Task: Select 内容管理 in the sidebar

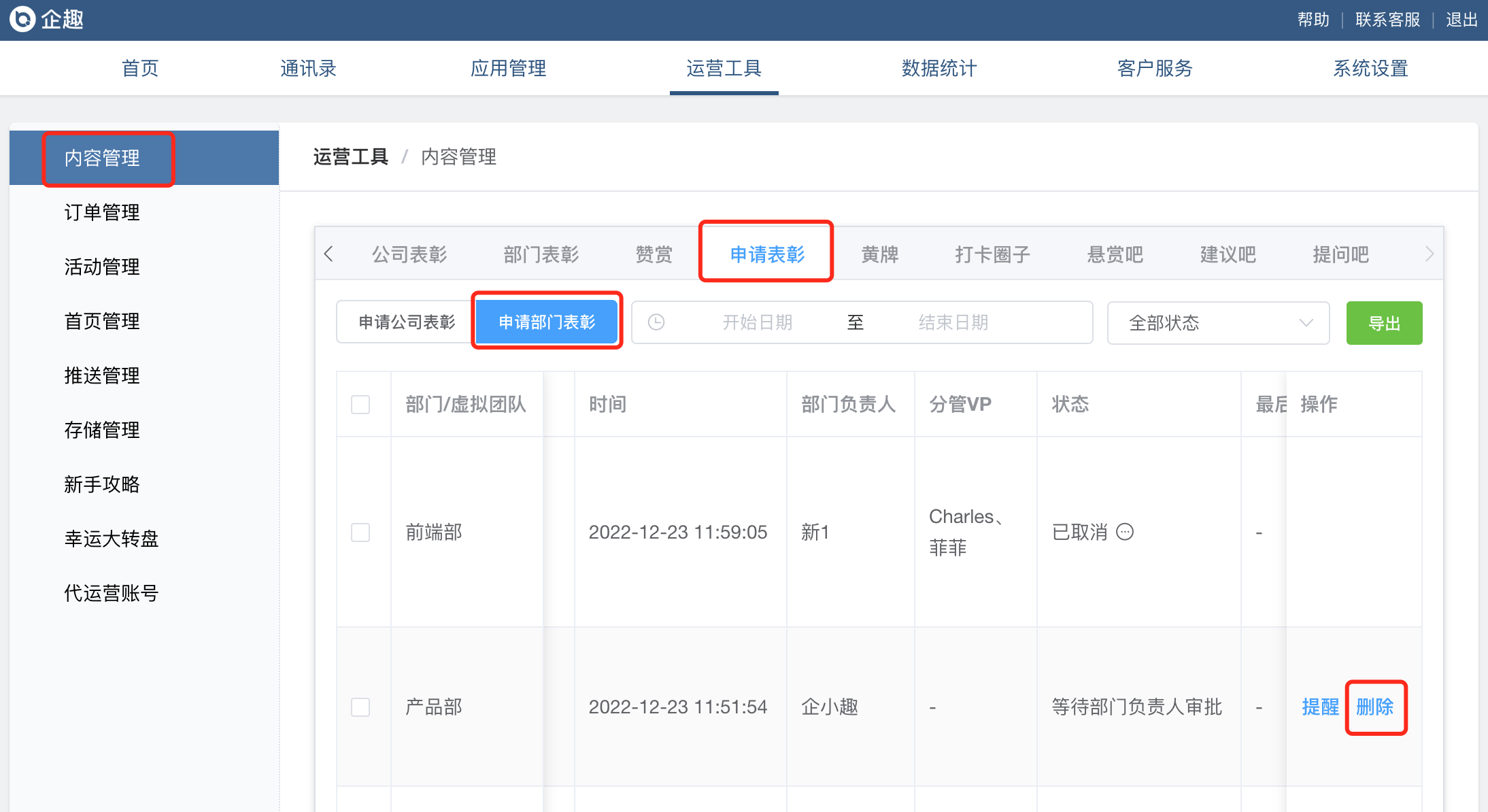Action: 144,158
